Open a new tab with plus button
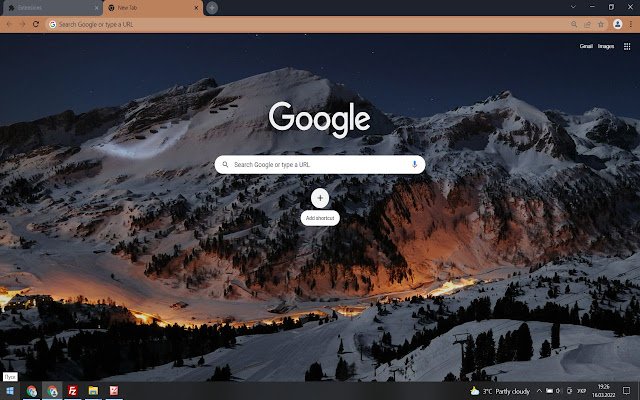 pyautogui.click(x=211, y=8)
